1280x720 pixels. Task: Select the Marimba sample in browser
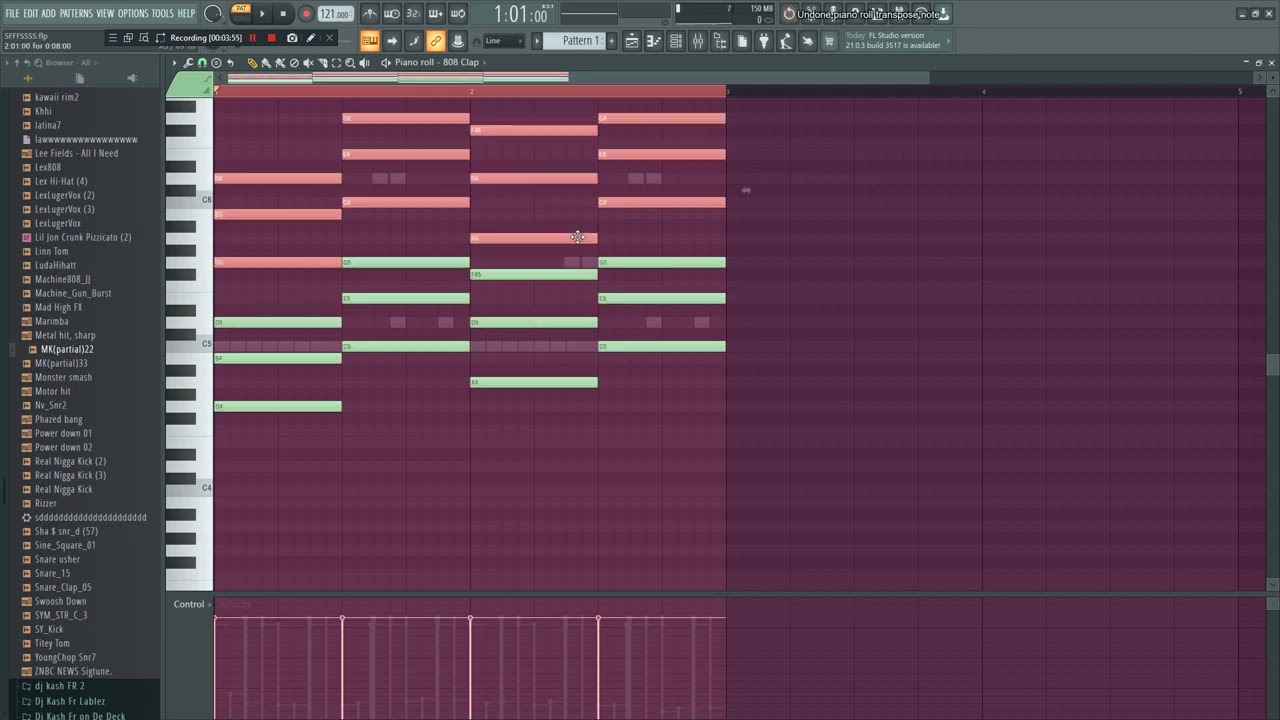pyautogui.click(x=51, y=321)
